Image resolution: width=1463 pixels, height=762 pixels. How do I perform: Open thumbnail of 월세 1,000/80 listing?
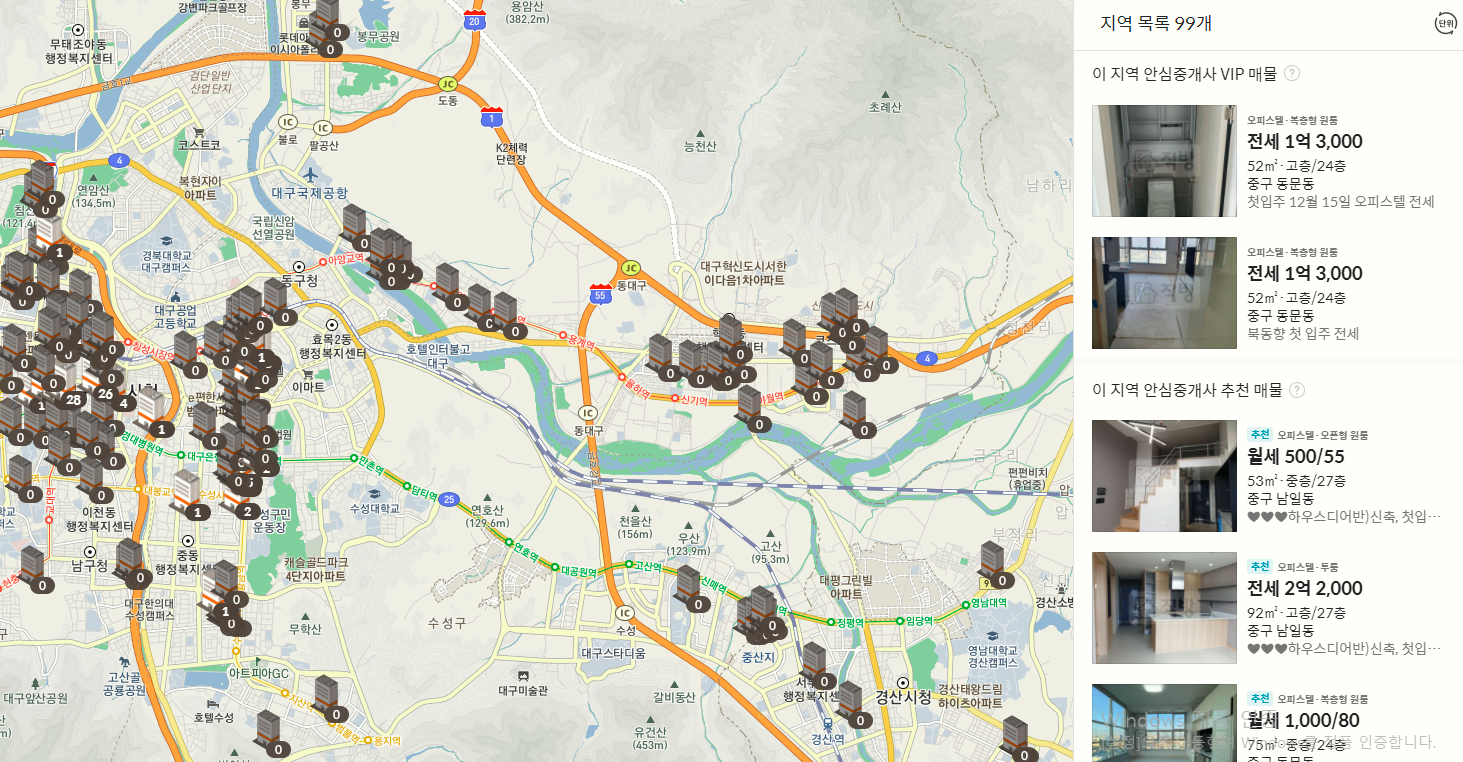[x=1164, y=723]
